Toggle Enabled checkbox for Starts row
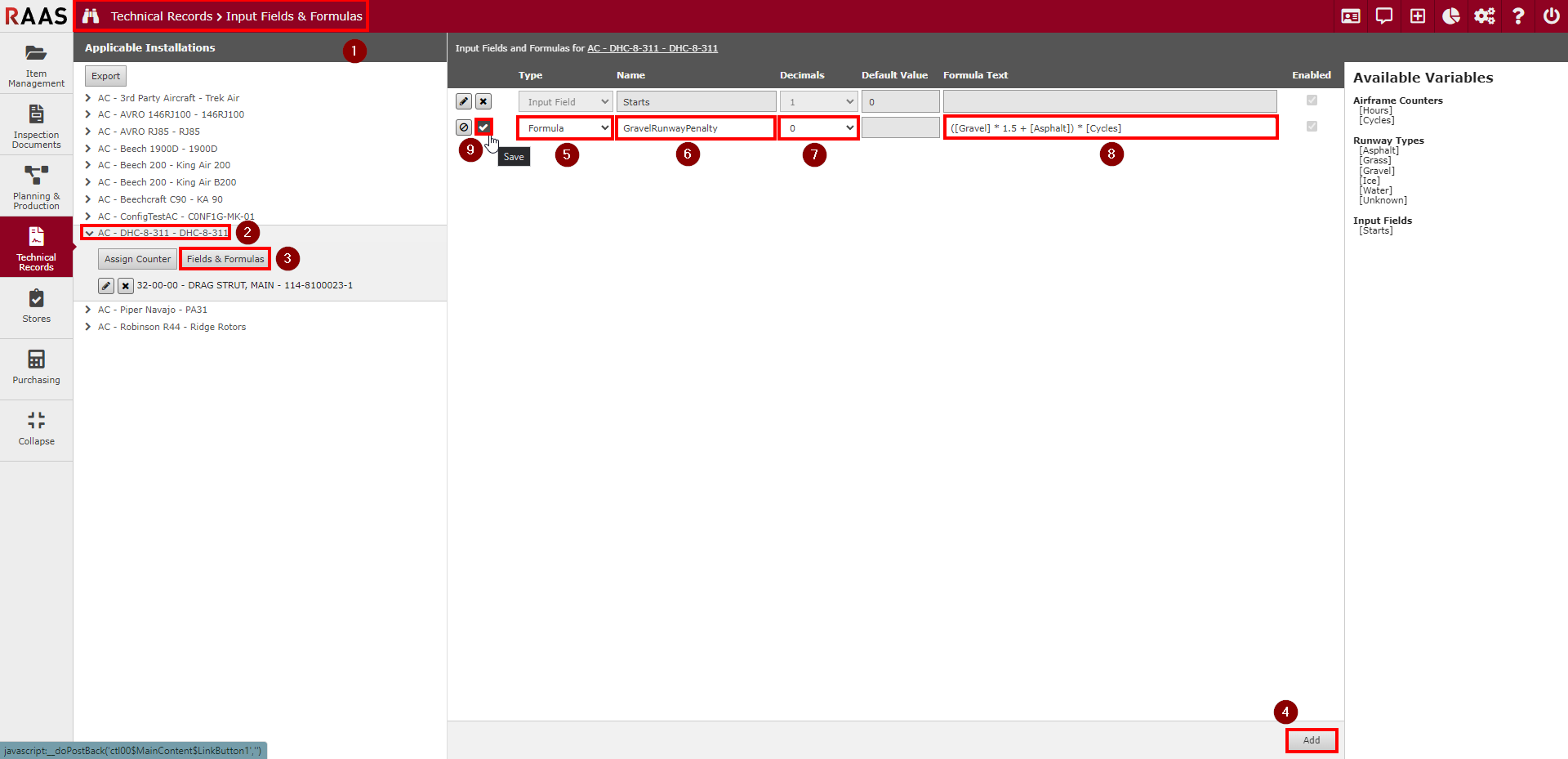1568x759 pixels. click(1312, 100)
